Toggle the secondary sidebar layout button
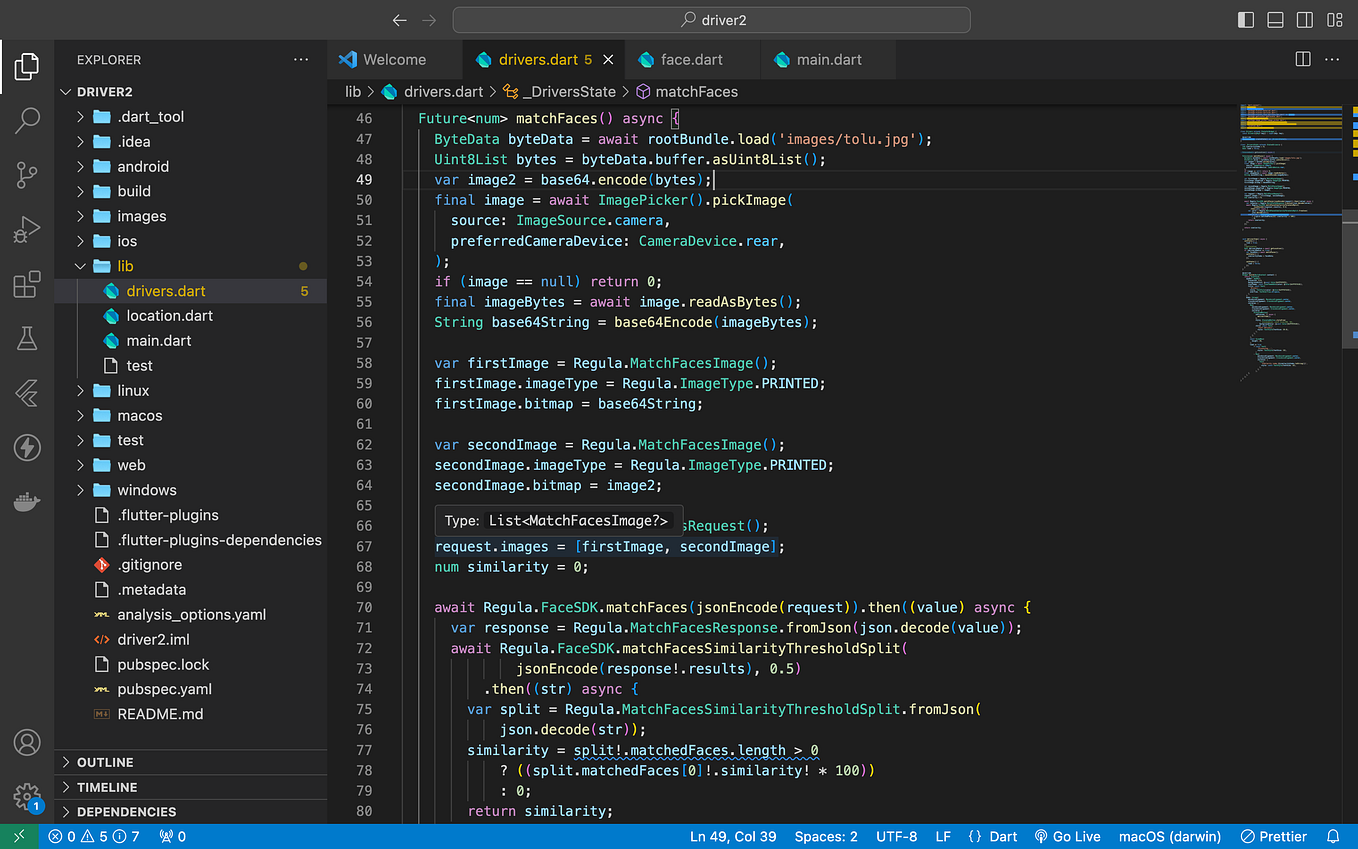This screenshot has height=849, width=1358. pyautogui.click(x=1305, y=20)
